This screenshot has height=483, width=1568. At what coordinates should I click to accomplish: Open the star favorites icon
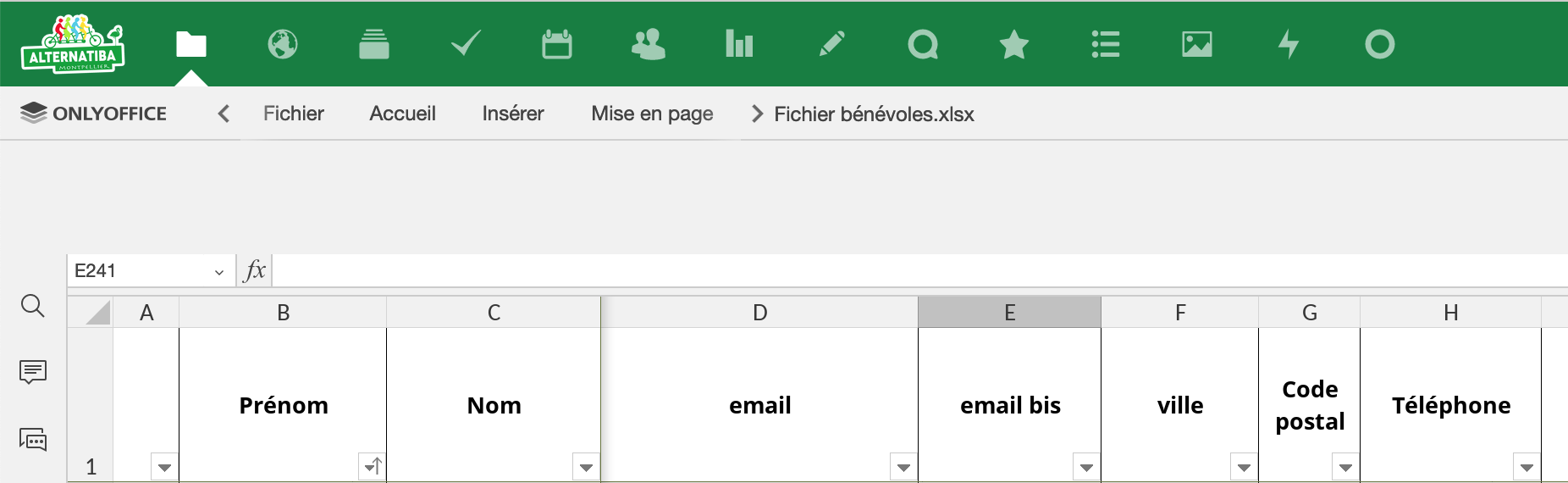(1013, 44)
